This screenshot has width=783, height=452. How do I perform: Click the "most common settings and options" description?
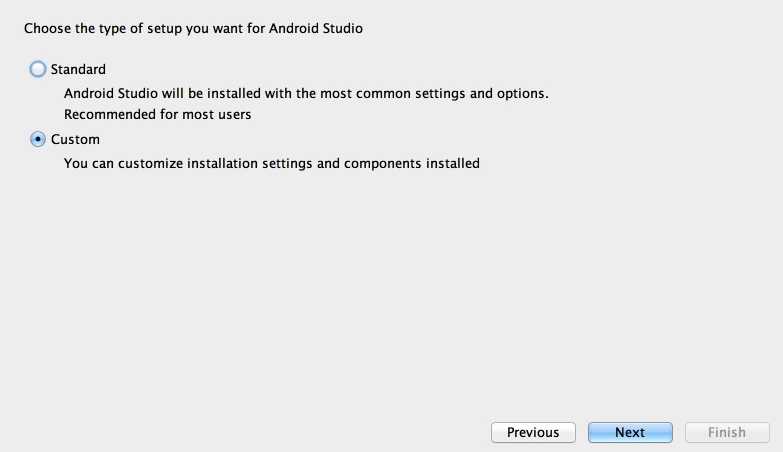[306, 93]
